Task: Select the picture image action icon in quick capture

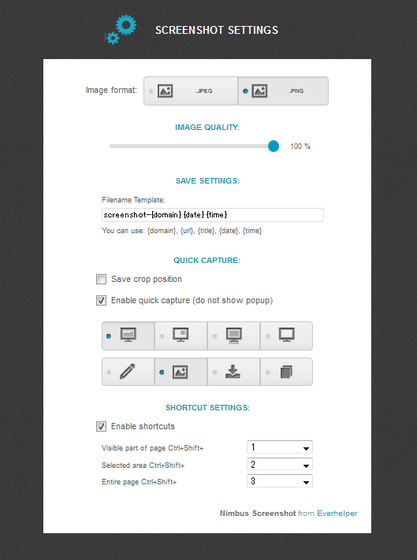Action: tap(181, 372)
